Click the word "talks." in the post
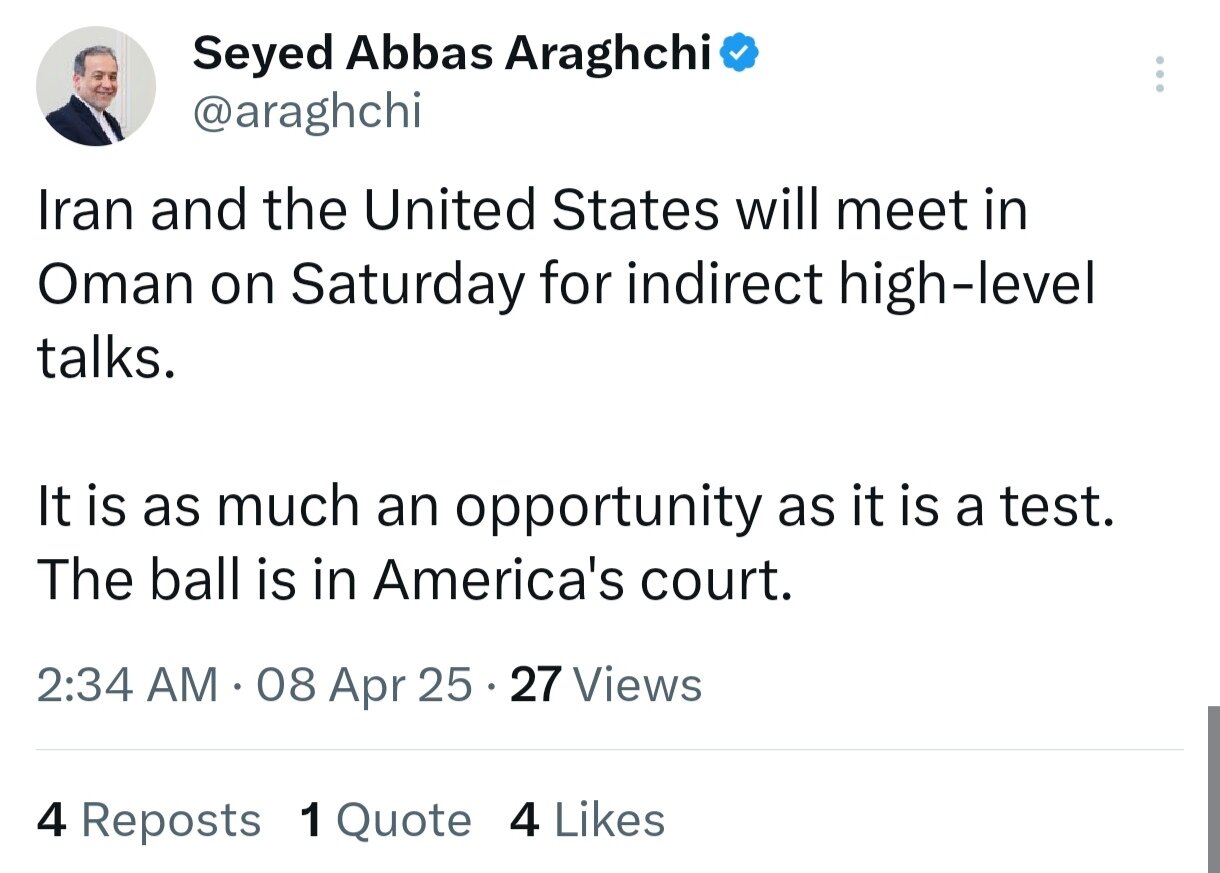This screenshot has width=1220, height=873. coord(106,357)
